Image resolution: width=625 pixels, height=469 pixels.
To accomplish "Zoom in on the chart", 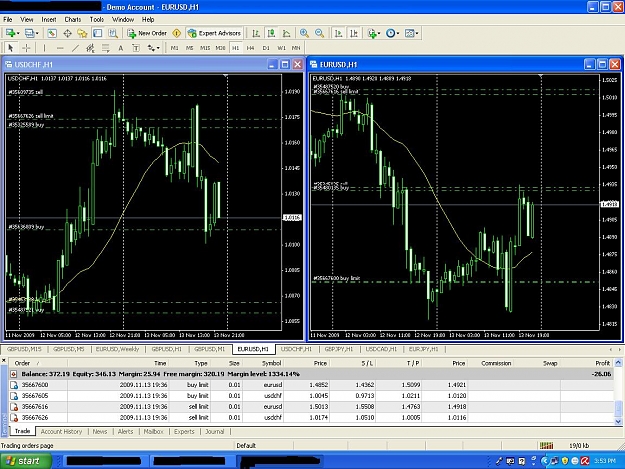I will coord(304,33).
